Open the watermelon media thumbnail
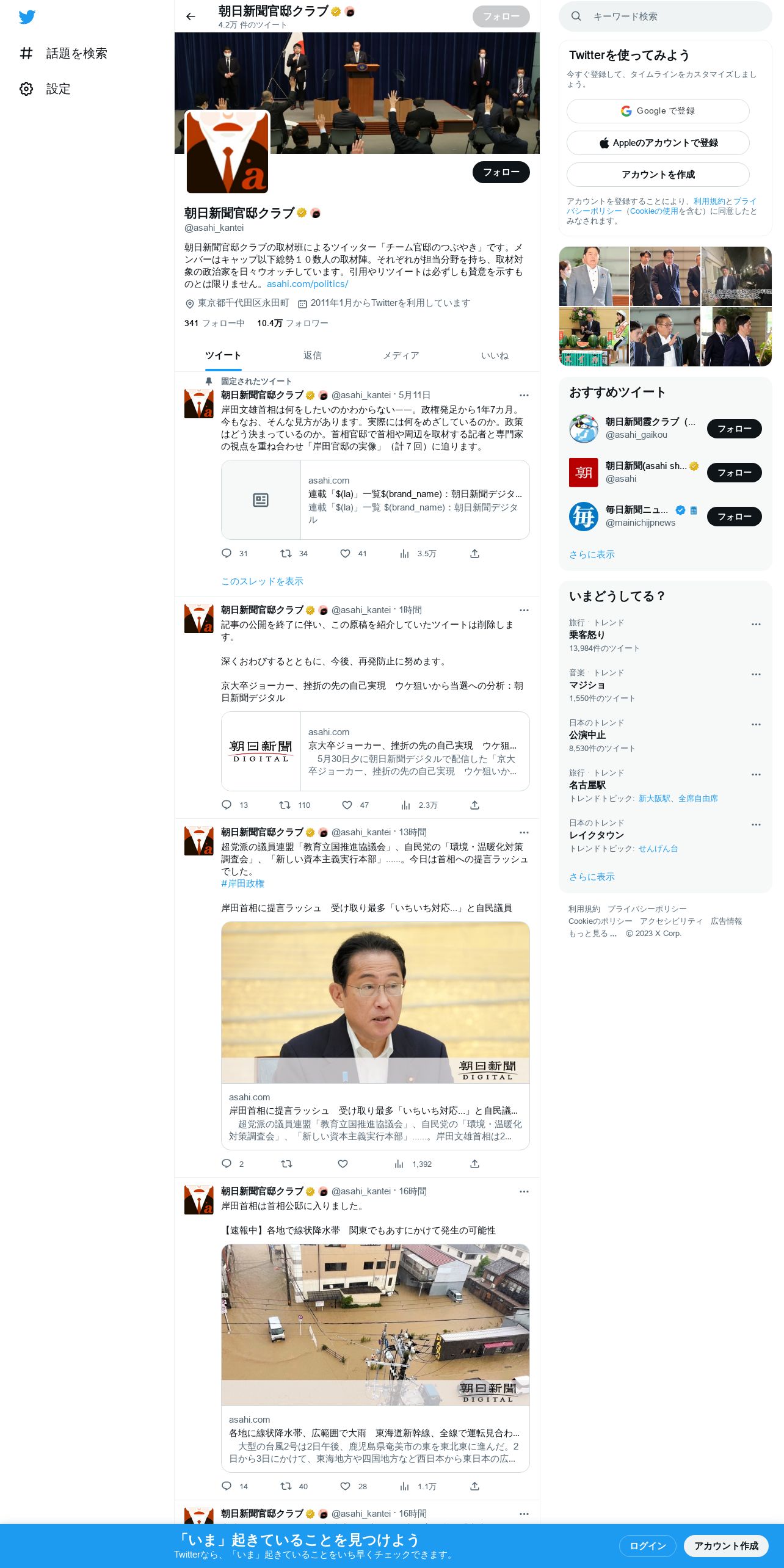 [593, 337]
